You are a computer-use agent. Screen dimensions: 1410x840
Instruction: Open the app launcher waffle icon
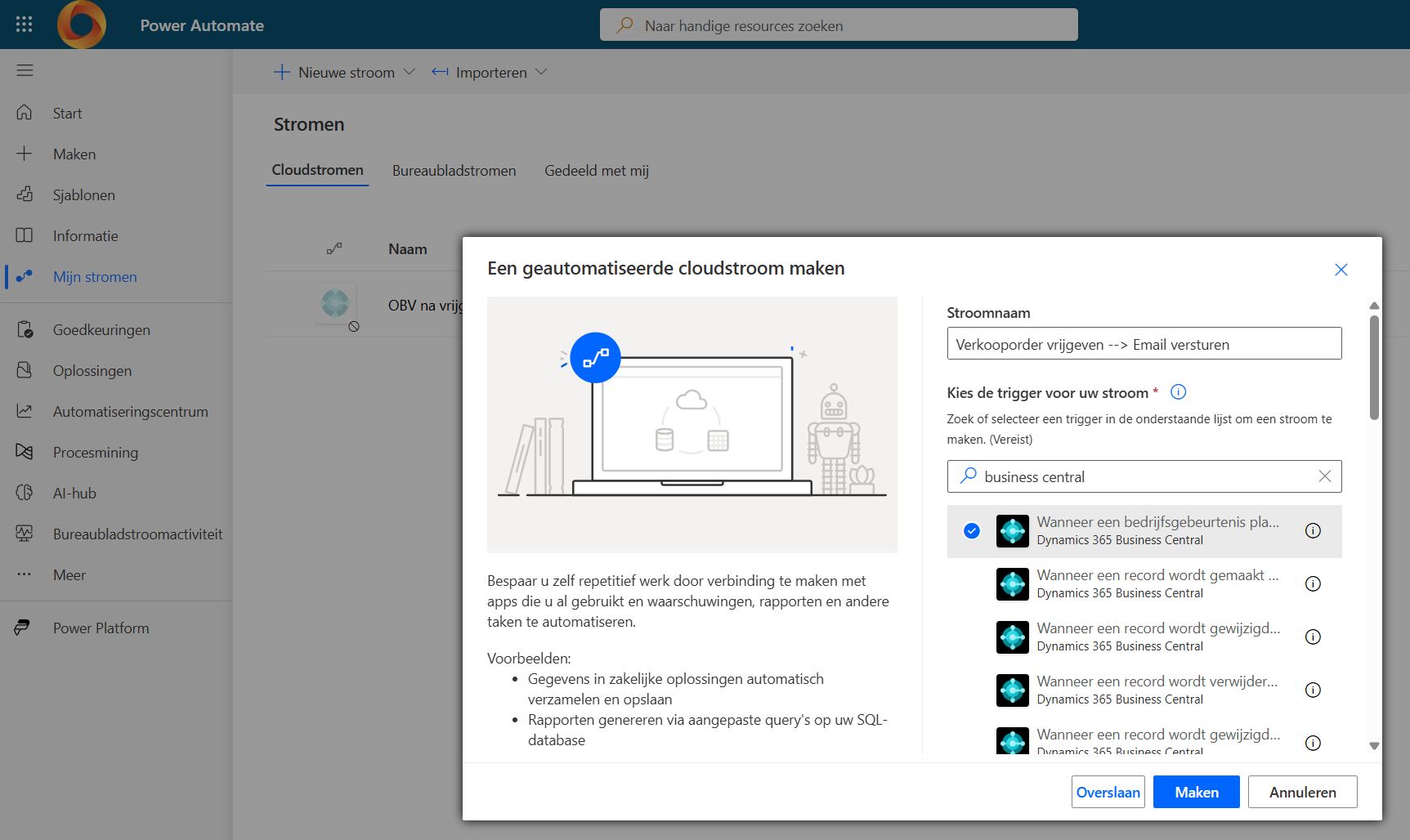pyautogui.click(x=24, y=25)
